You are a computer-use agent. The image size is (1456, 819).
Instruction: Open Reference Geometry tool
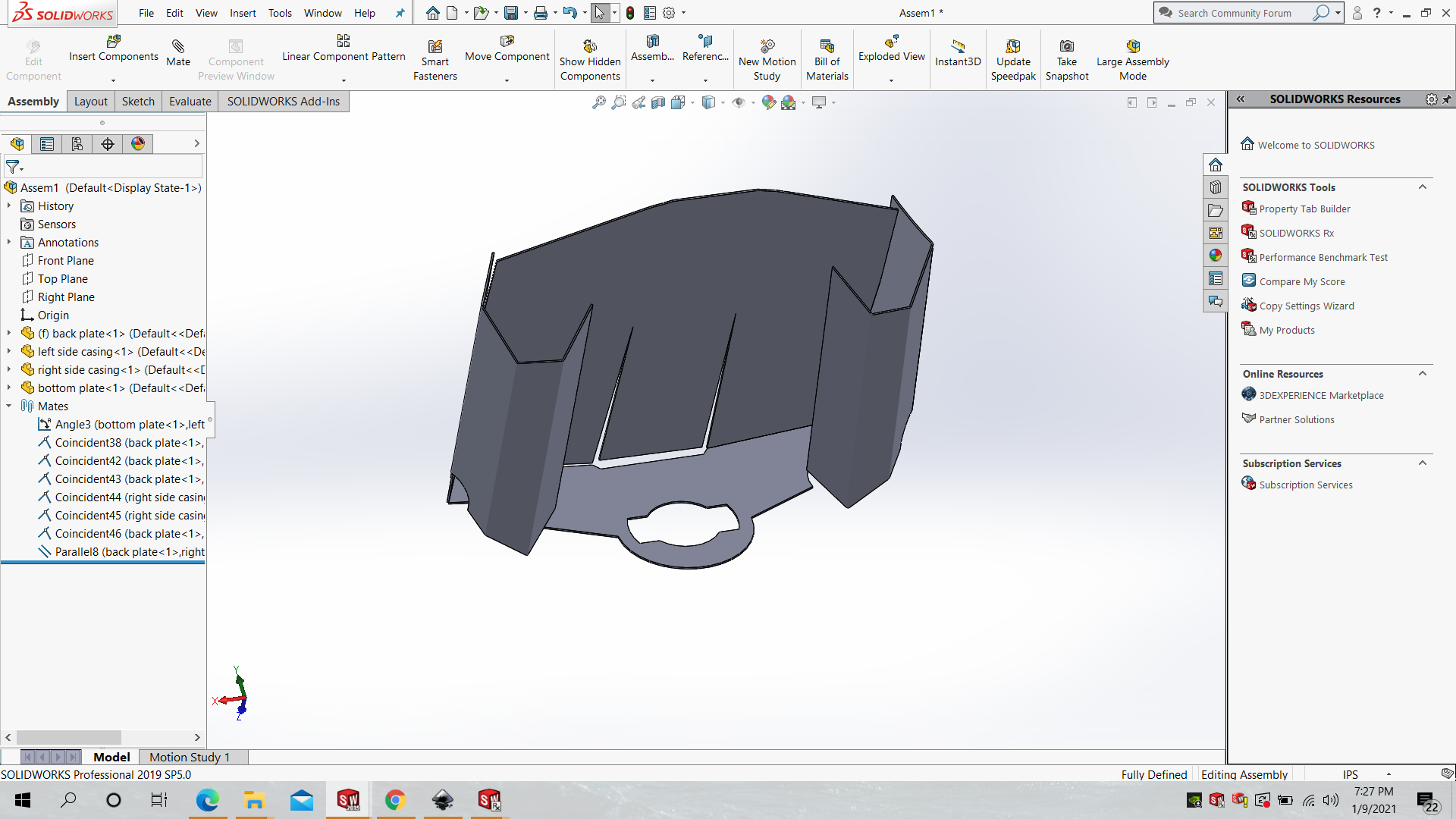coord(705,49)
